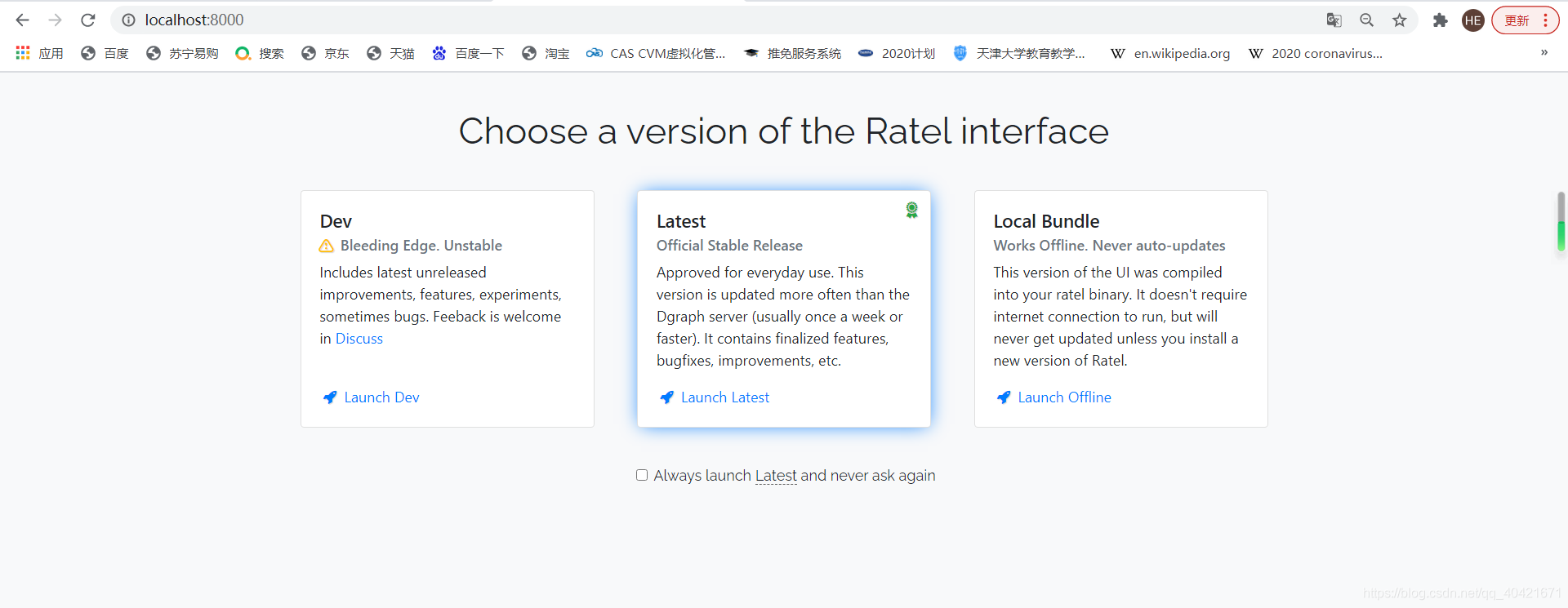
Task: Open the en.wikipedia.org bookmark
Action: 1170,53
